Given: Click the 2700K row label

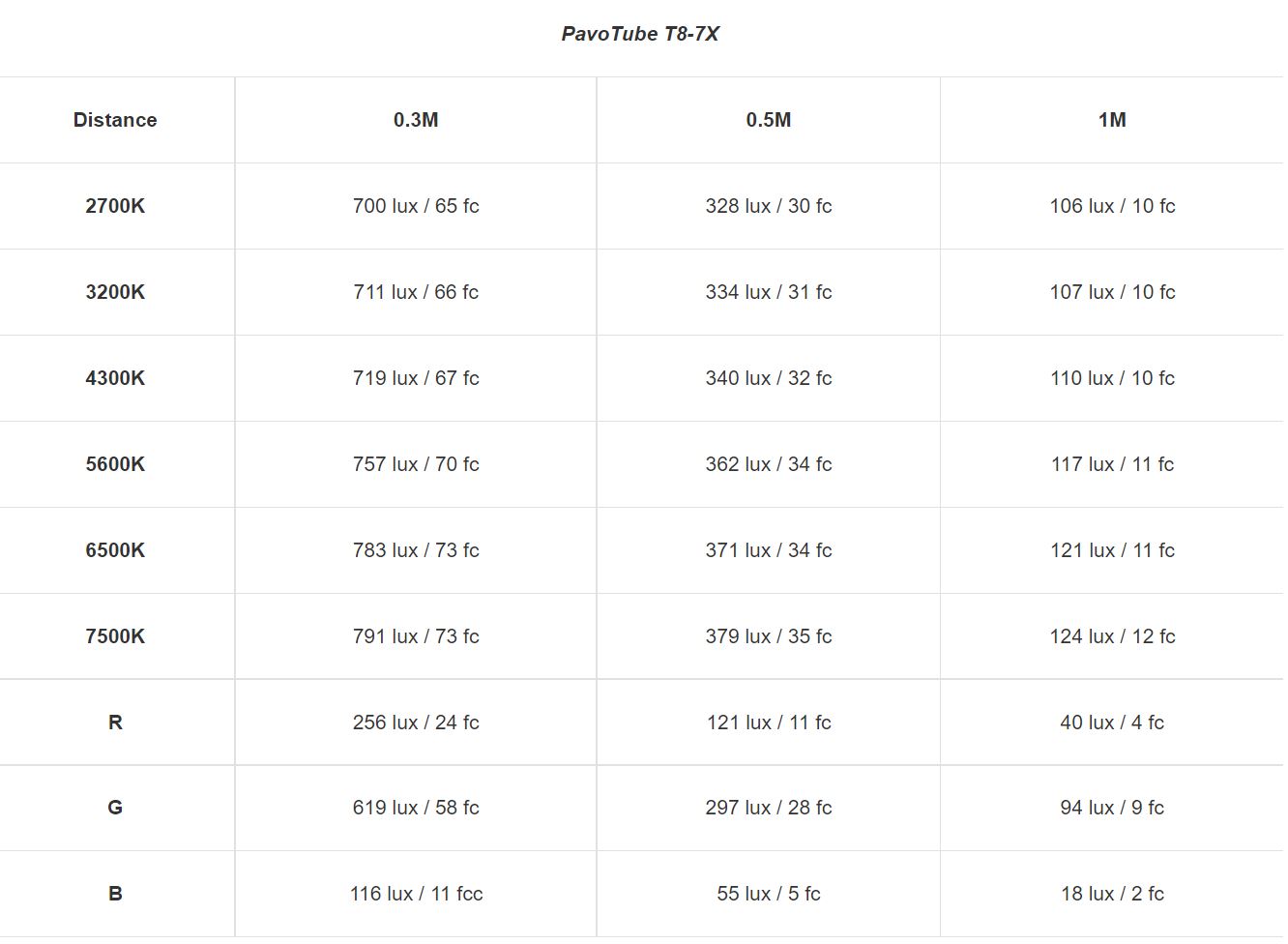Looking at the screenshot, I should point(115,206).
